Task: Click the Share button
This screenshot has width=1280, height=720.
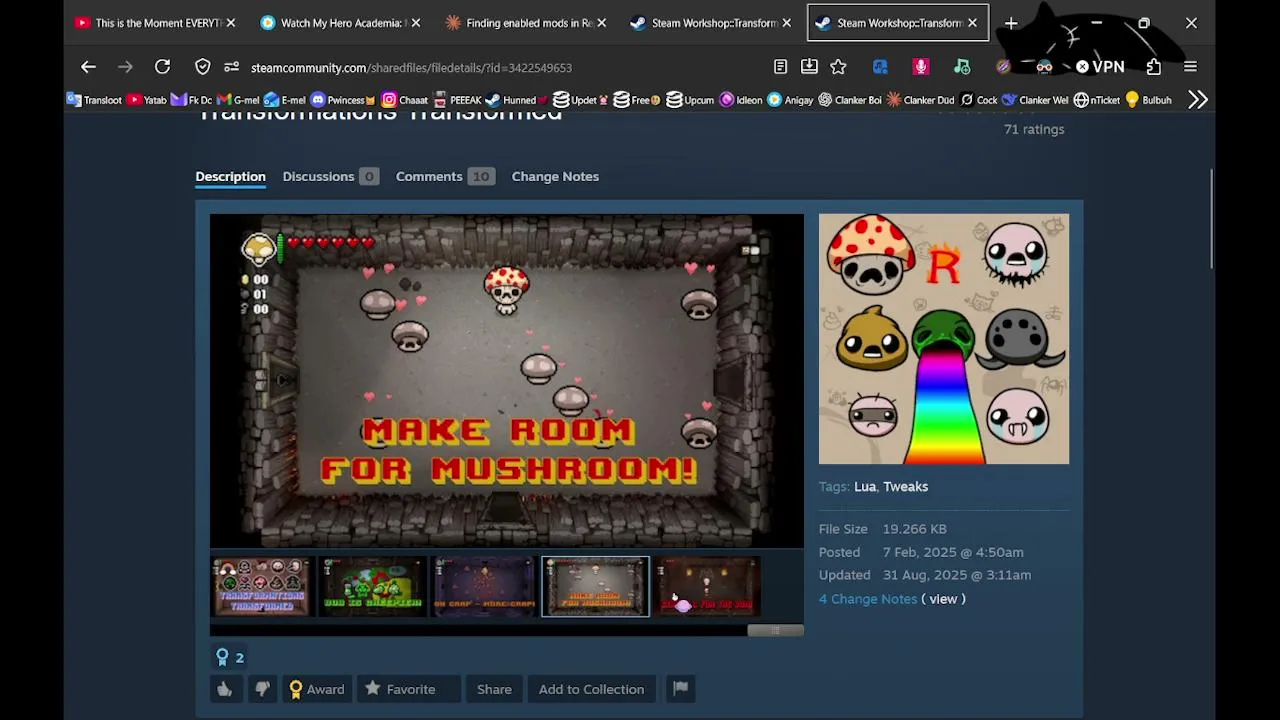Action: pos(494,689)
